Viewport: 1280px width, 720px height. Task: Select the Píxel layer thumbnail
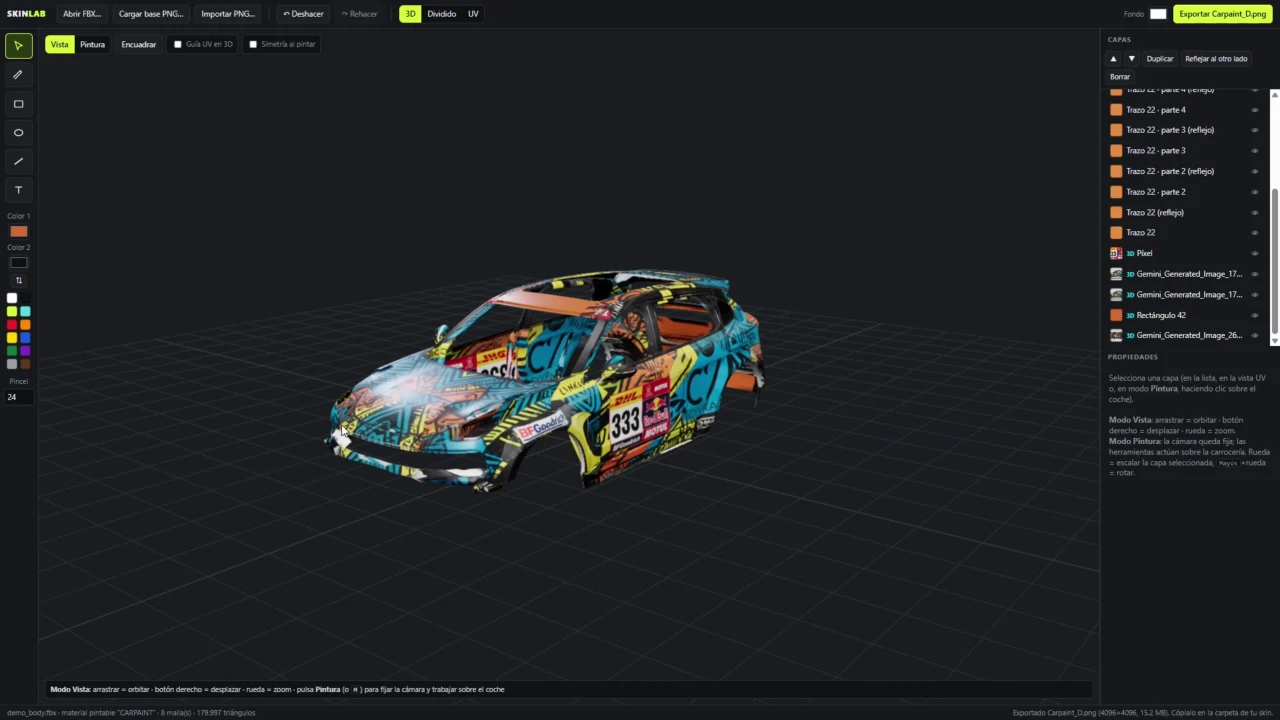click(1116, 253)
